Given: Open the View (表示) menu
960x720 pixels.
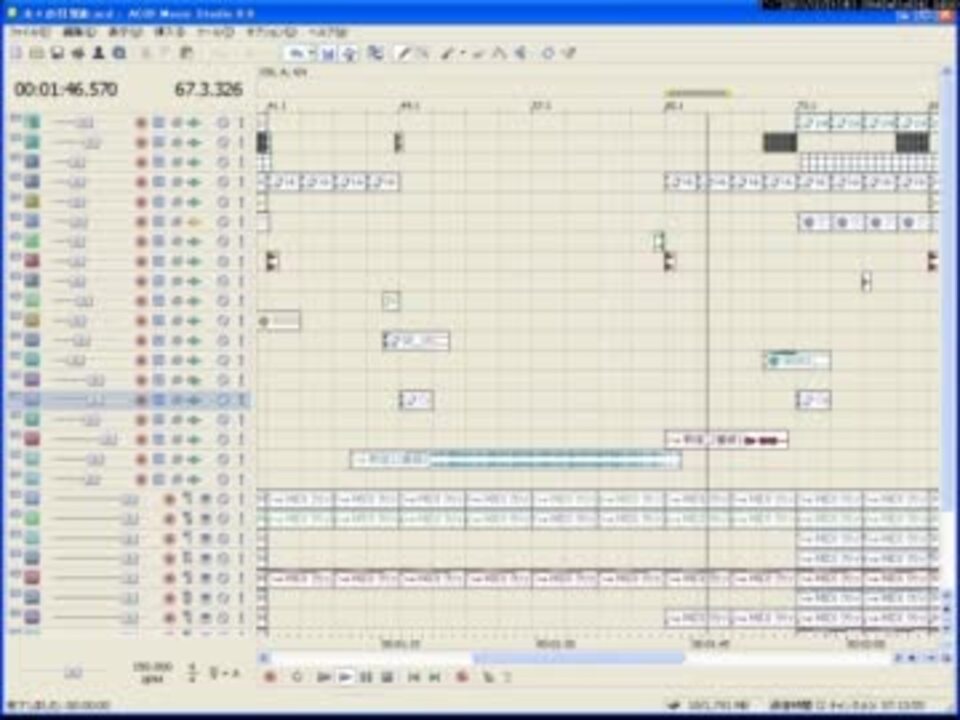Looking at the screenshot, I should click(125, 32).
